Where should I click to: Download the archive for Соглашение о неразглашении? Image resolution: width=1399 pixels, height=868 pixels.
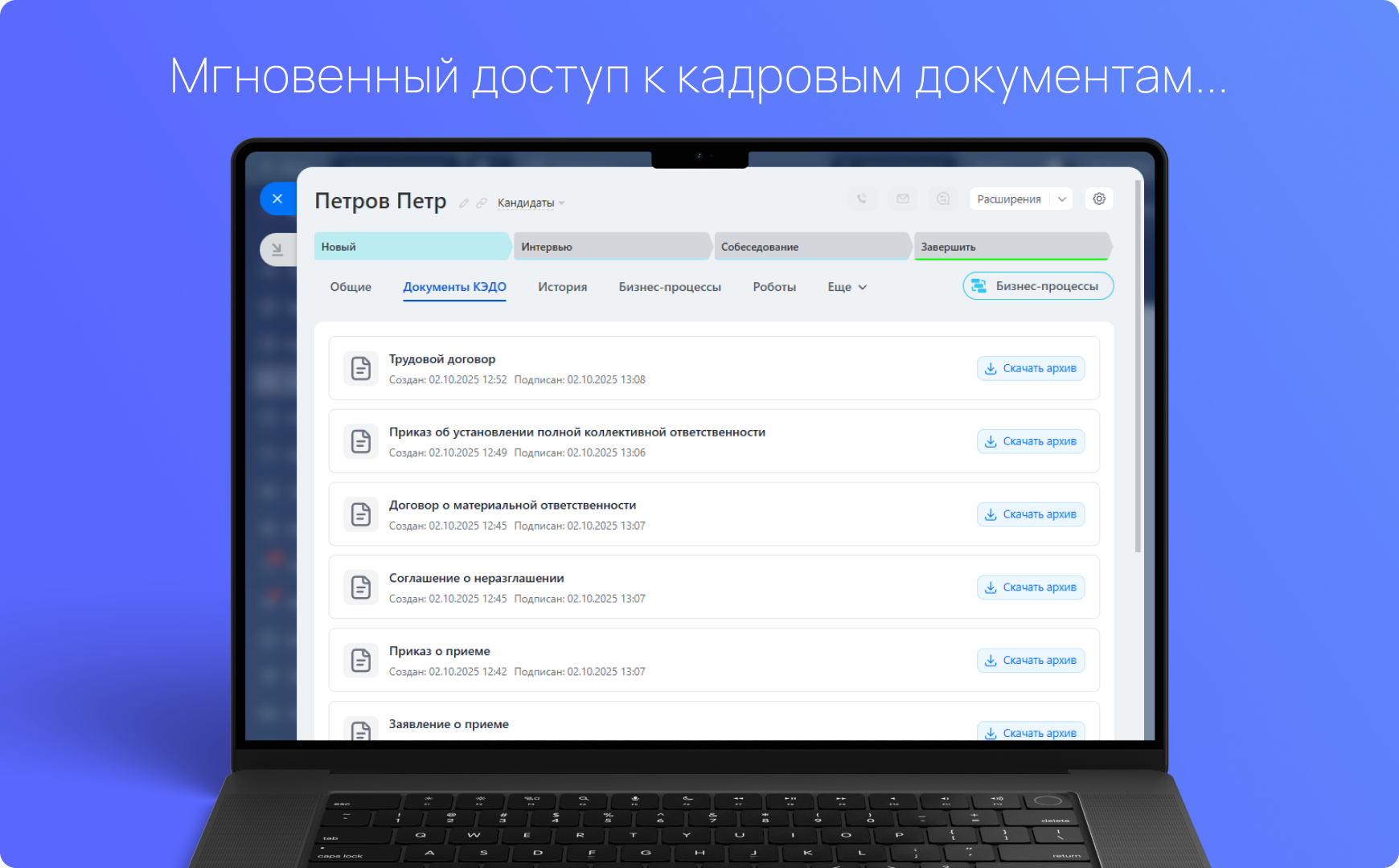coord(1031,588)
